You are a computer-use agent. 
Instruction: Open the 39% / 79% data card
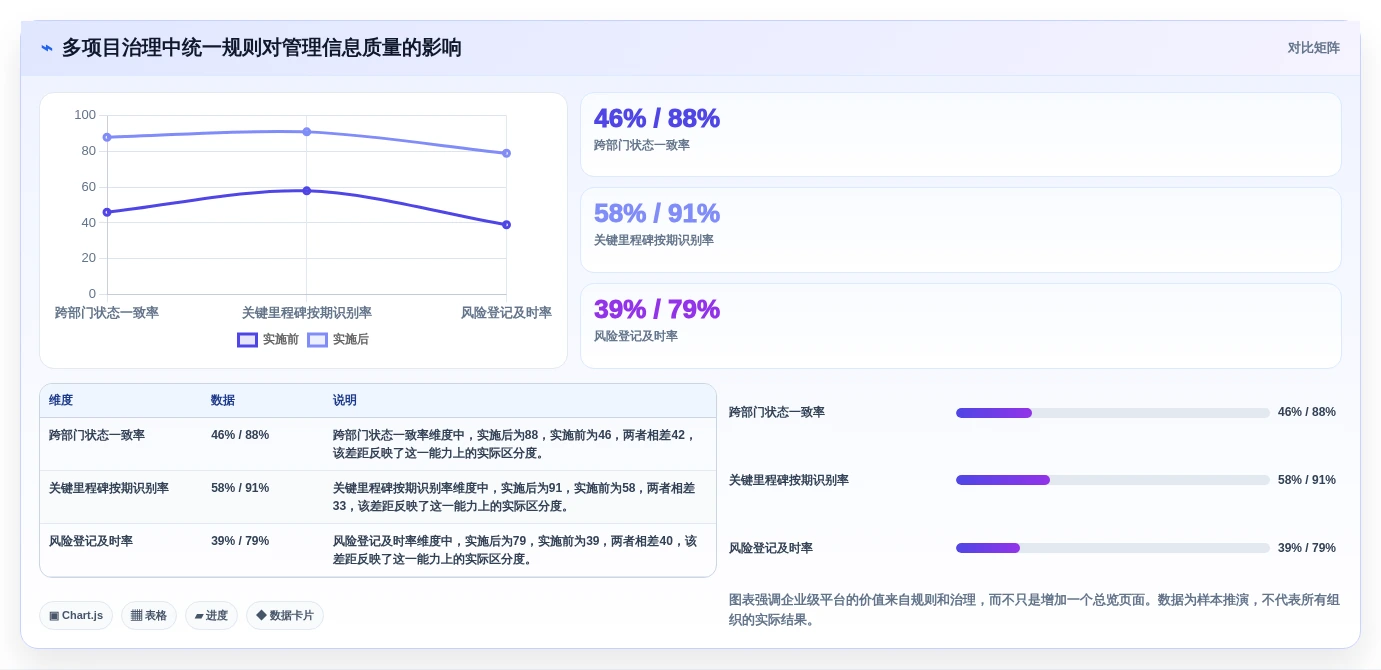coord(961,326)
